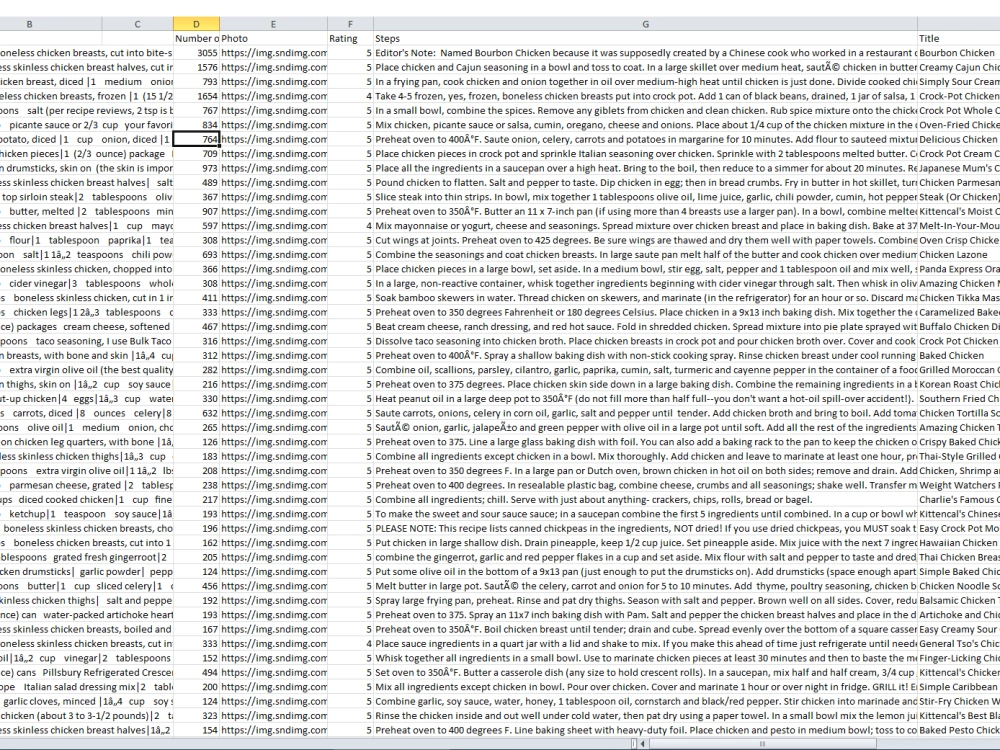Select cell with value 494

coord(196,672)
